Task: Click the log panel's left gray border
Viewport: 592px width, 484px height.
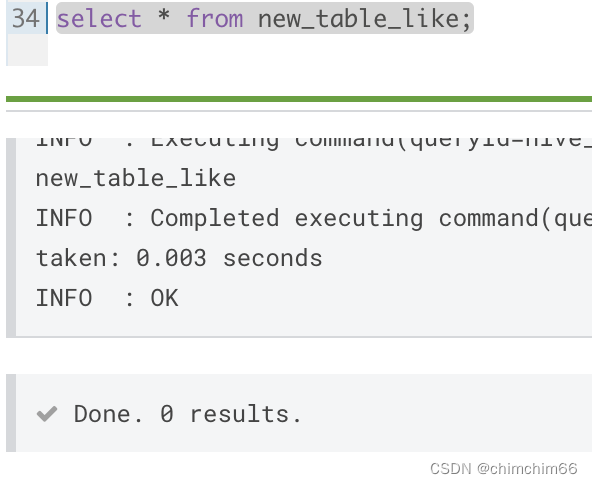Action: [x=11, y=237]
